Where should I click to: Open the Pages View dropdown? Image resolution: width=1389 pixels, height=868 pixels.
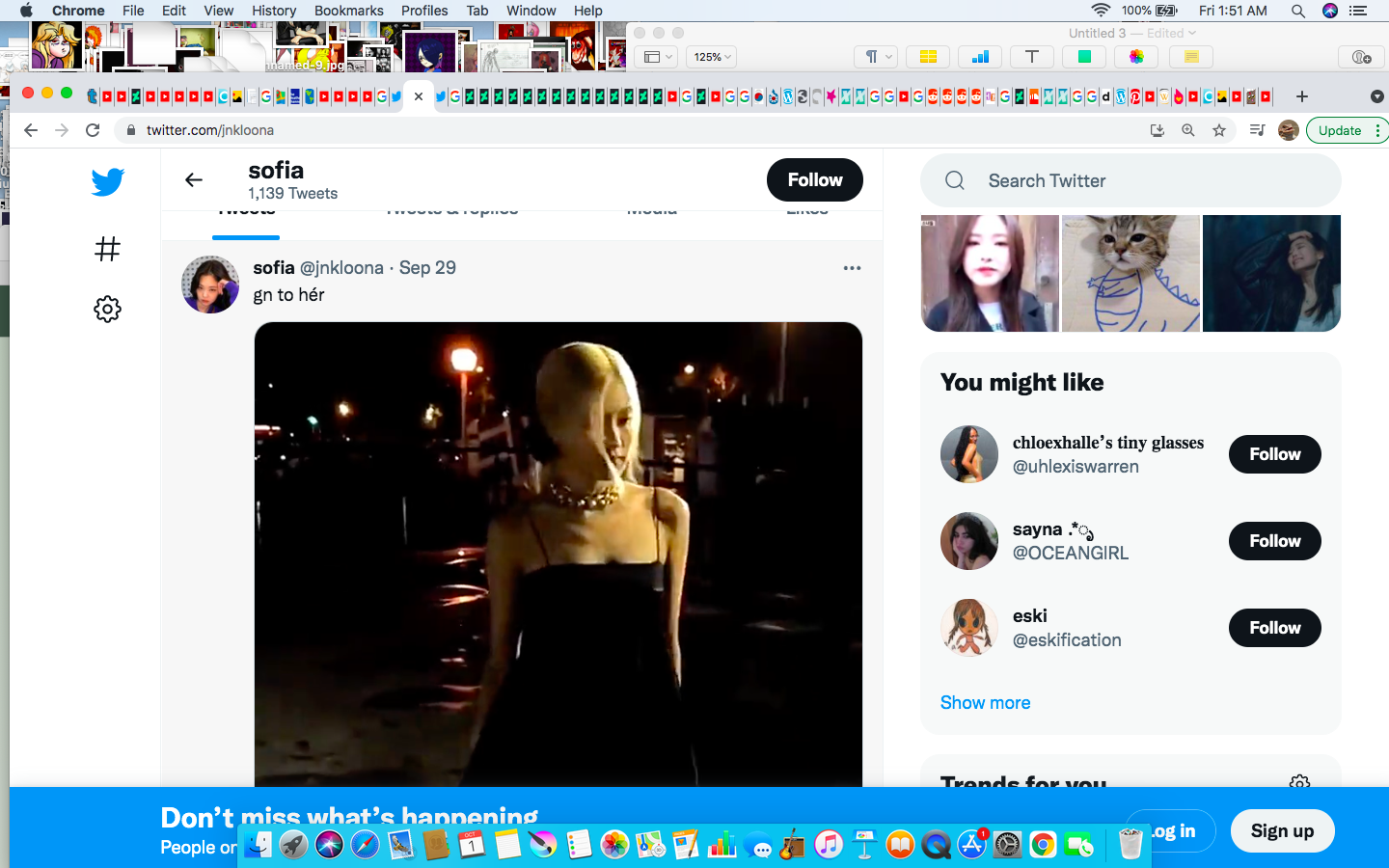tap(658, 57)
